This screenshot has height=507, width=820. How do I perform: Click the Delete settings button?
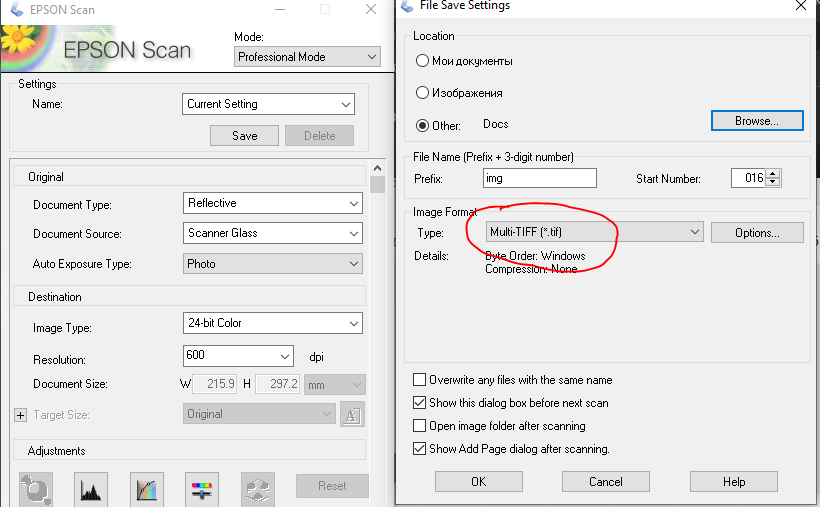click(320, 136)
